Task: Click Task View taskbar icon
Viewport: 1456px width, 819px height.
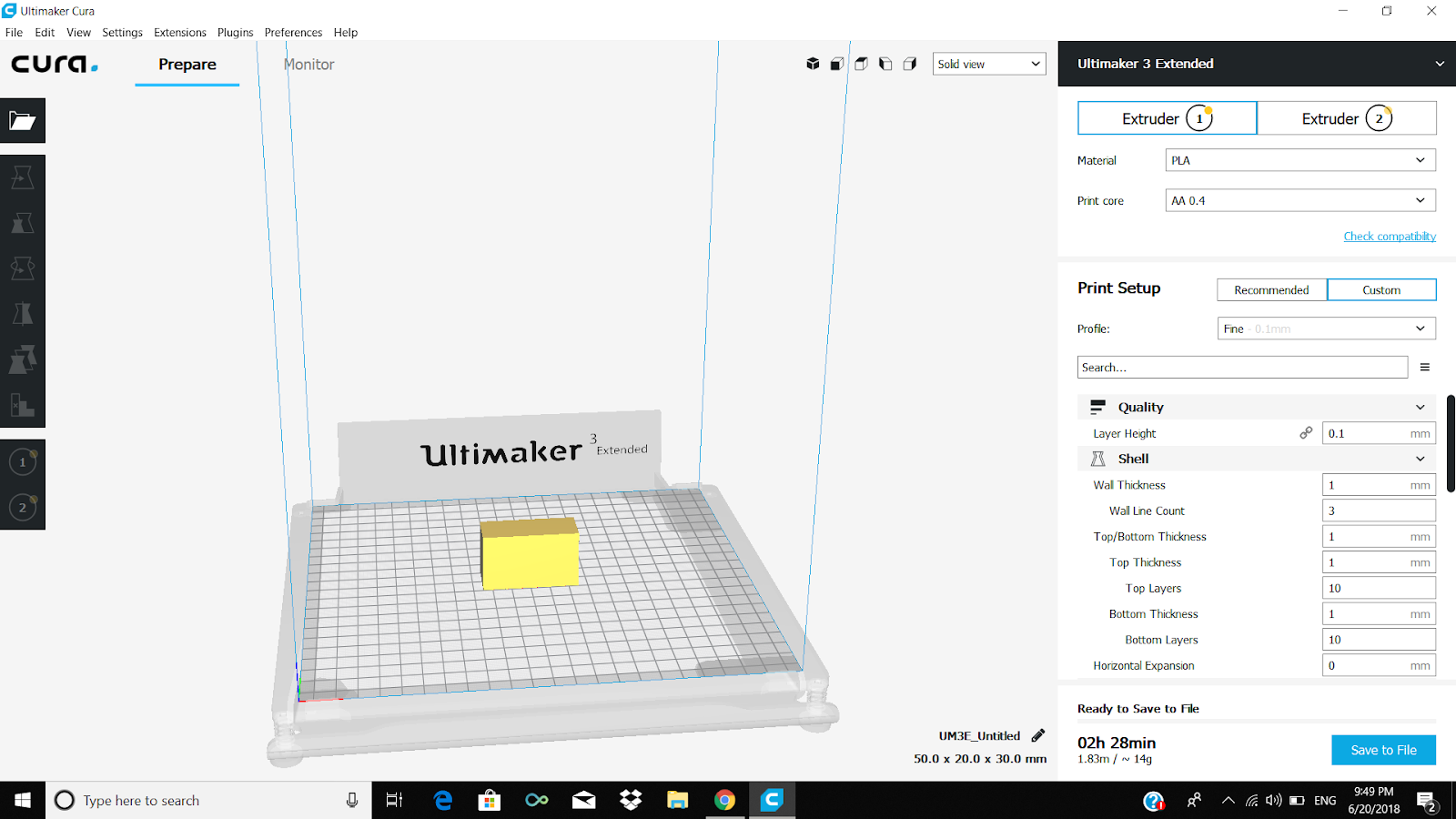Action: click(395, 800)
